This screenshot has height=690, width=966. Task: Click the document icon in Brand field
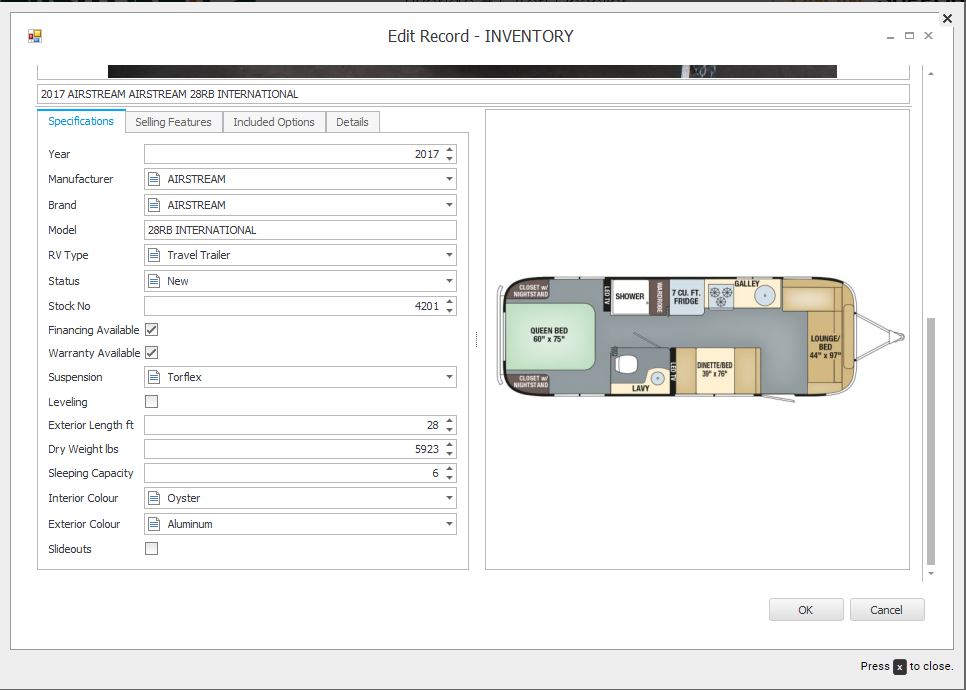pyautogui.click(x=154, y=205)
